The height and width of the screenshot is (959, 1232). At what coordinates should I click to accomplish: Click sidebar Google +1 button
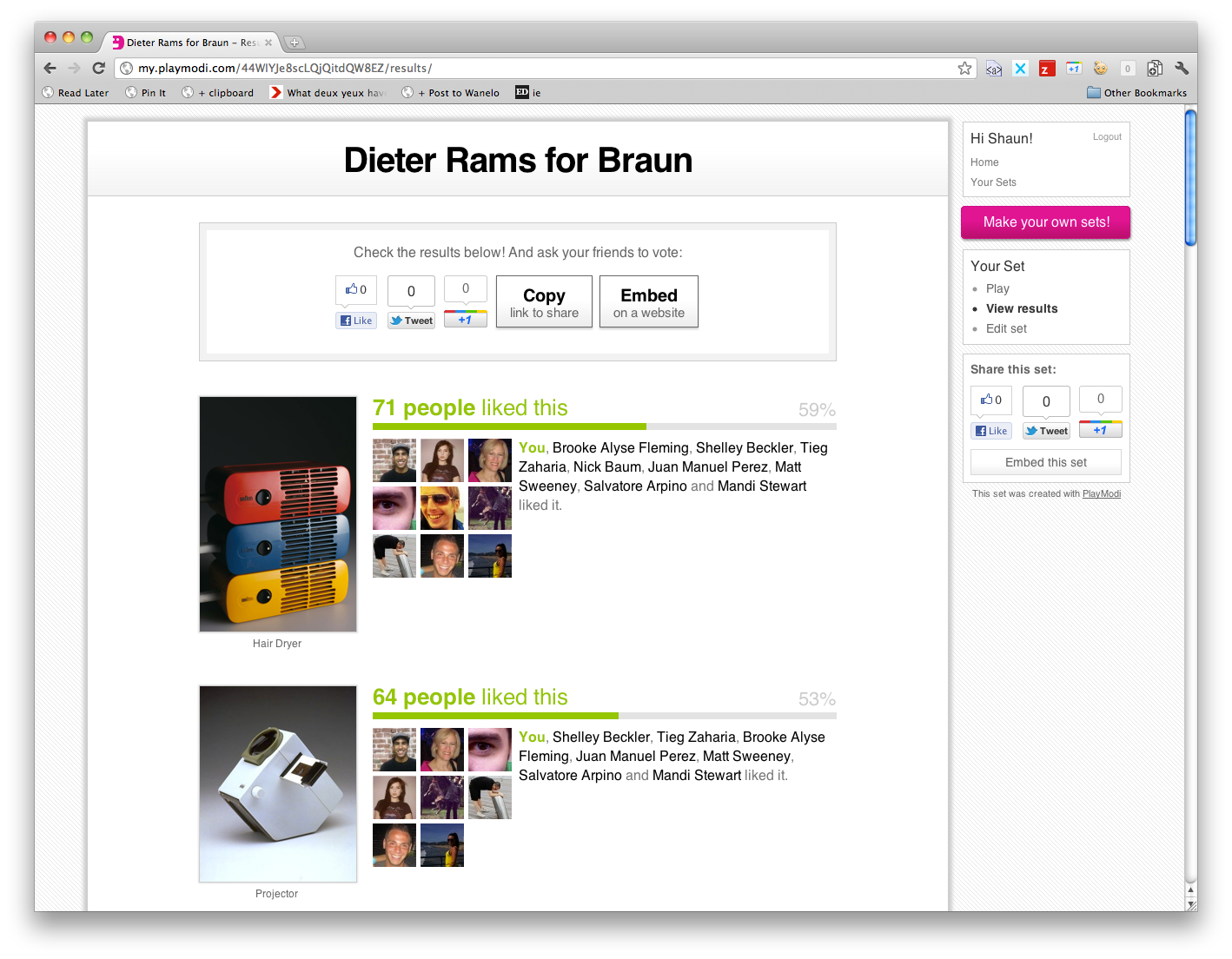point(1101,429)
